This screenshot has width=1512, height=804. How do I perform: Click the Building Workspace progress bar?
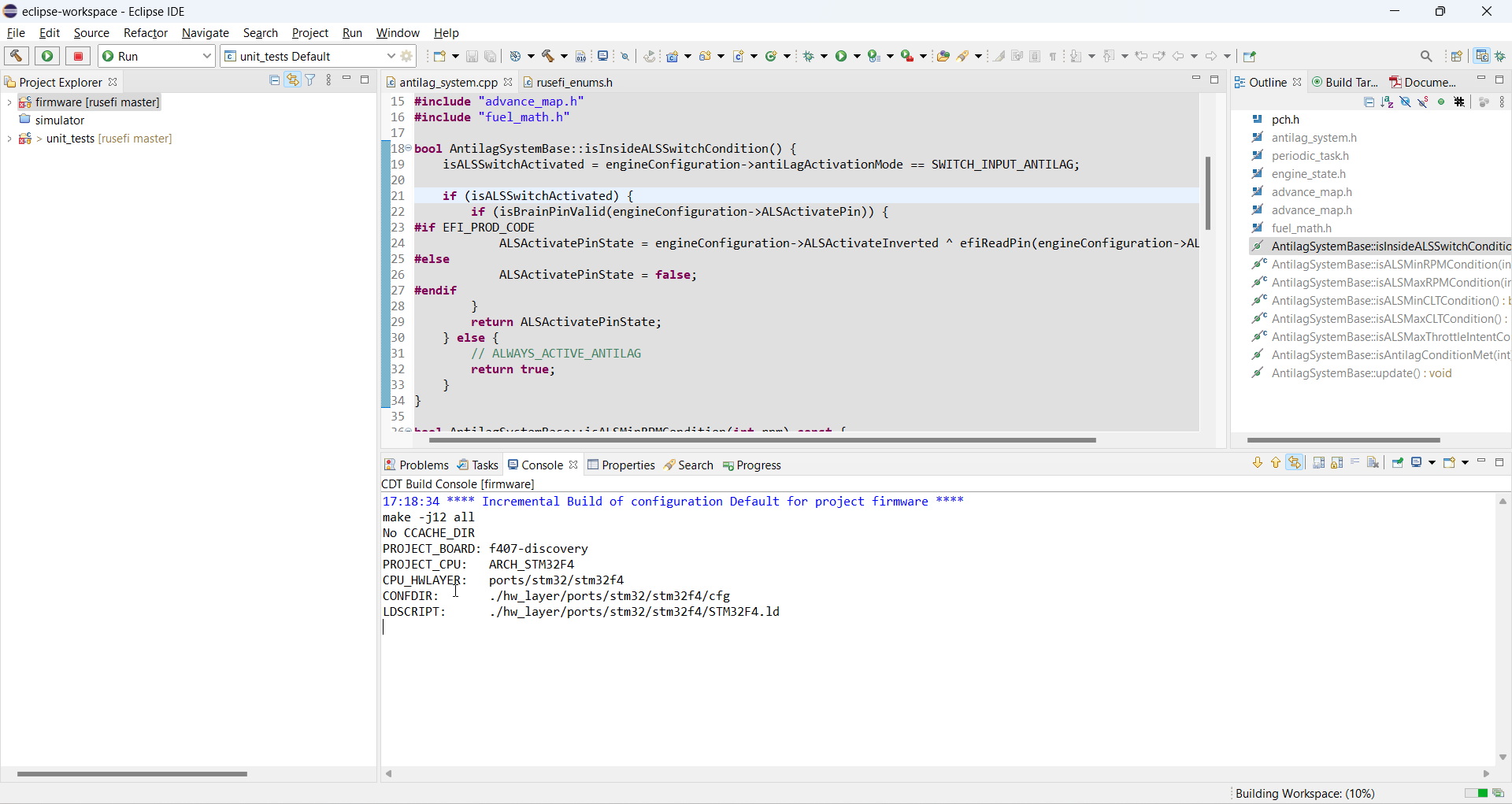tap(1477, 794)
